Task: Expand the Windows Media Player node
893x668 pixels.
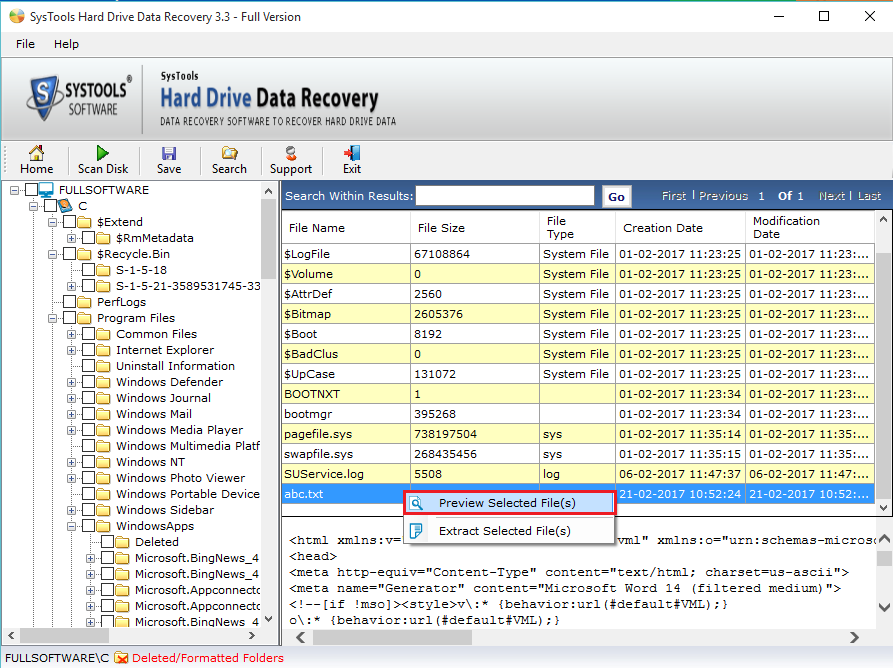Action: click(x=72, y=431)
